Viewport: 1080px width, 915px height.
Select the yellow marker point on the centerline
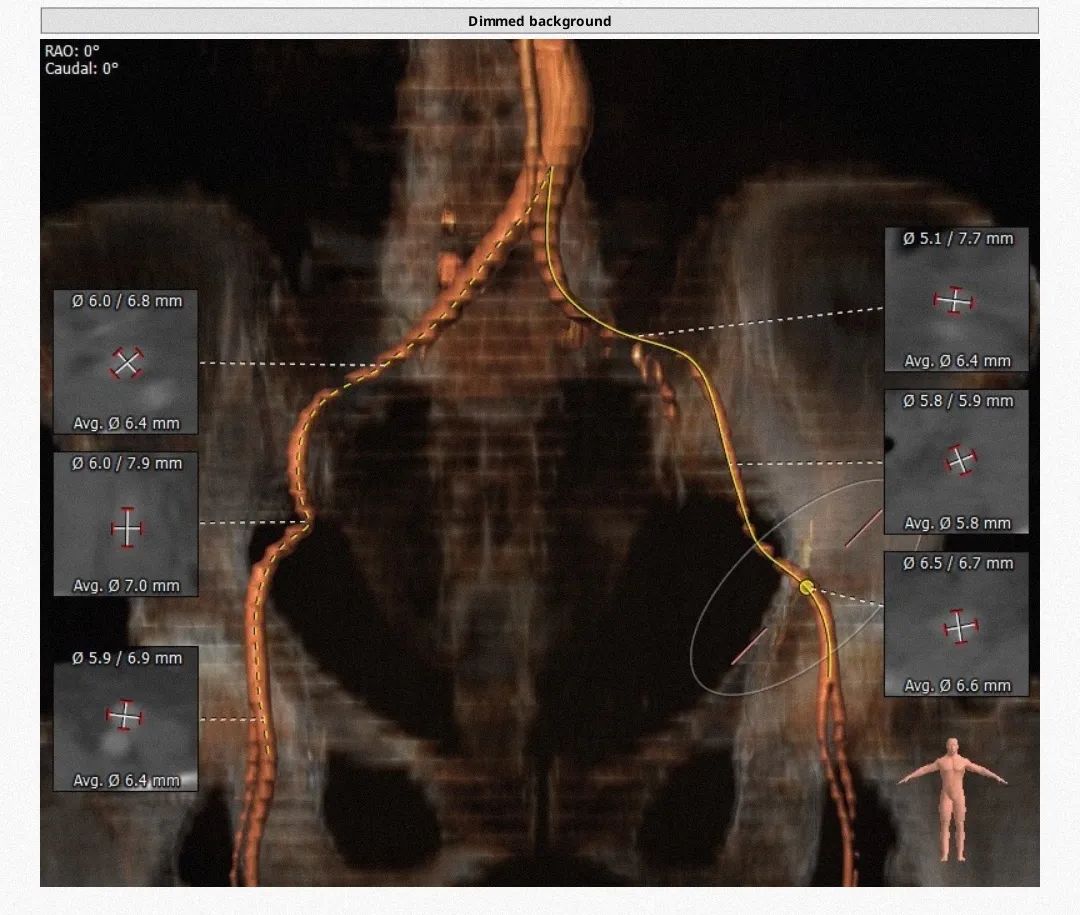[x=807, y=587]
